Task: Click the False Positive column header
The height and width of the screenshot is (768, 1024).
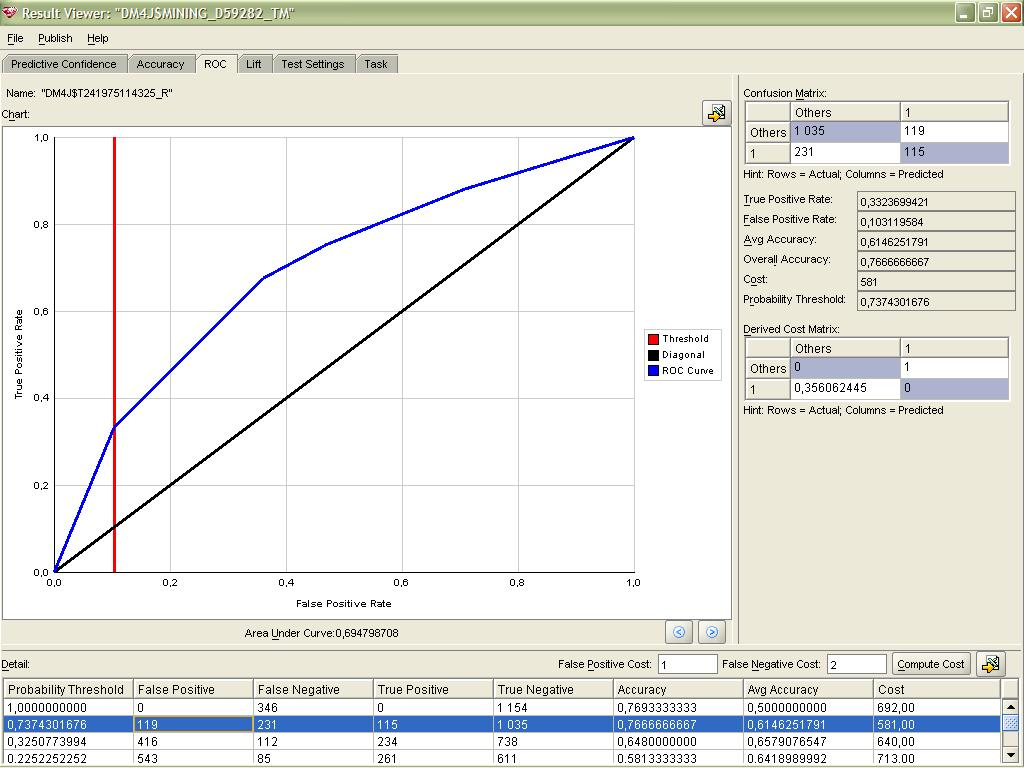Action: [193, 689]
